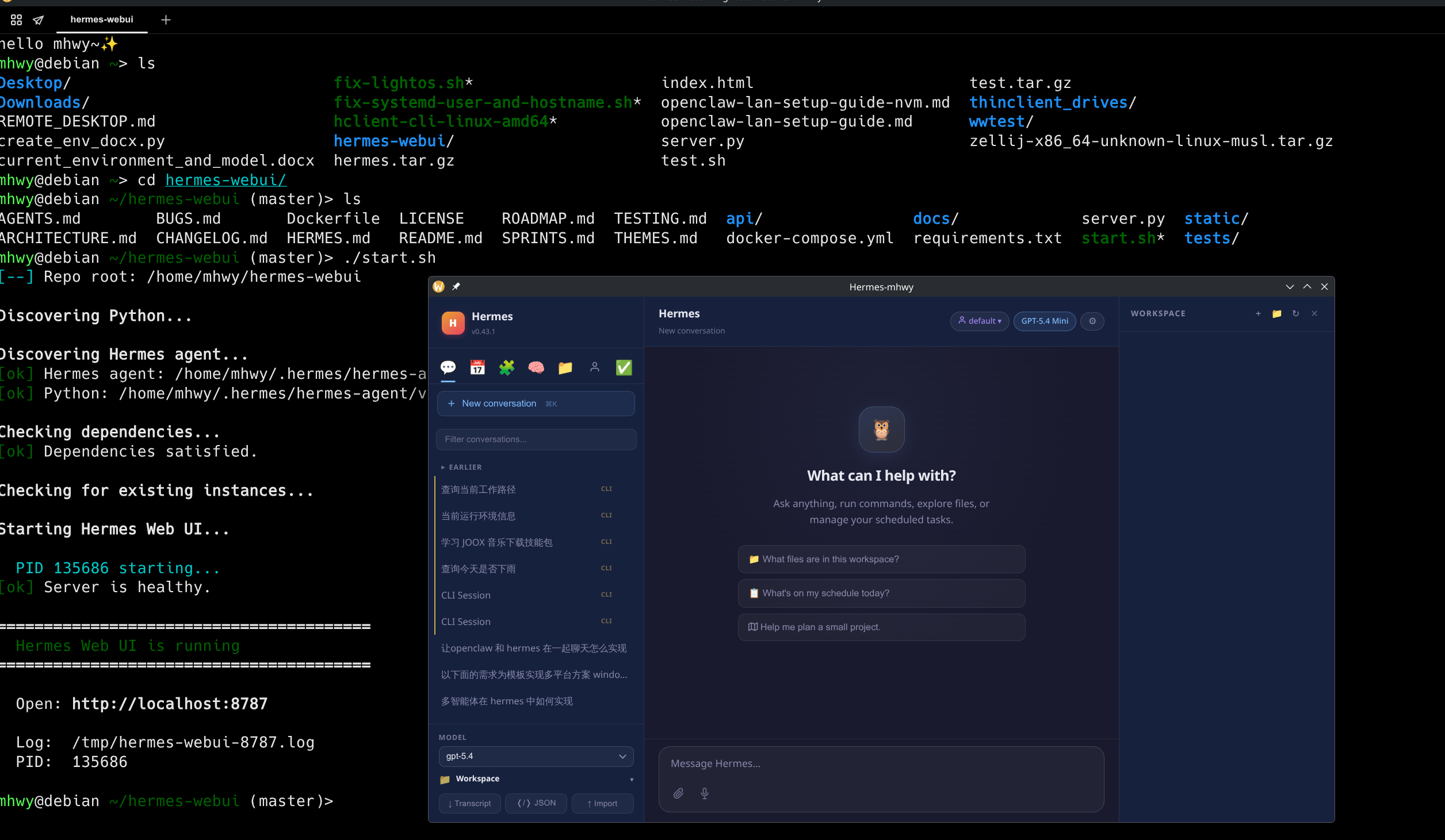This screenshot has width=1445, height=840.
Task: Open the puzzle-piece skills icon
Action: tap(507, 367)
